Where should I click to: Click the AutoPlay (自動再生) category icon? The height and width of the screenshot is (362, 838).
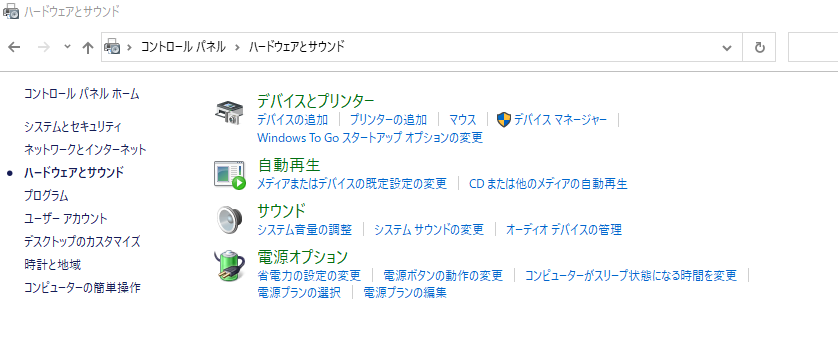[230, 175]
